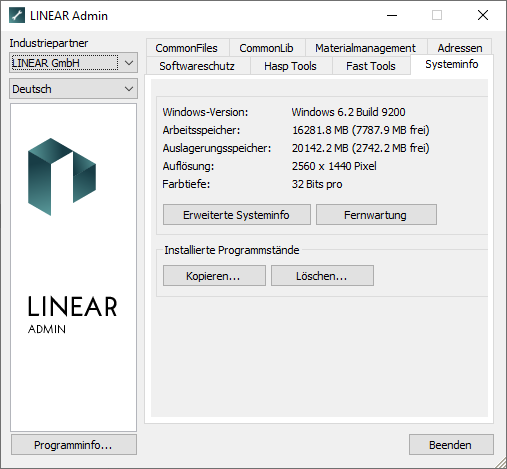The image size is (507, 469).
Task: Click the LINEAR Admin wrench title icon
Action: click(17, 16)
